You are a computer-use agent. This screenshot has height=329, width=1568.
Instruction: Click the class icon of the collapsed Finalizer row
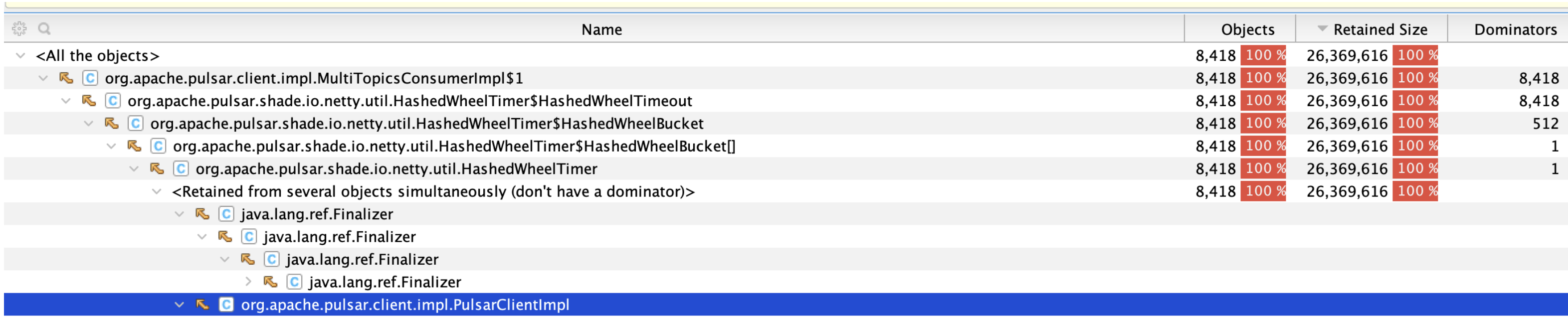(x=294, y=282)
